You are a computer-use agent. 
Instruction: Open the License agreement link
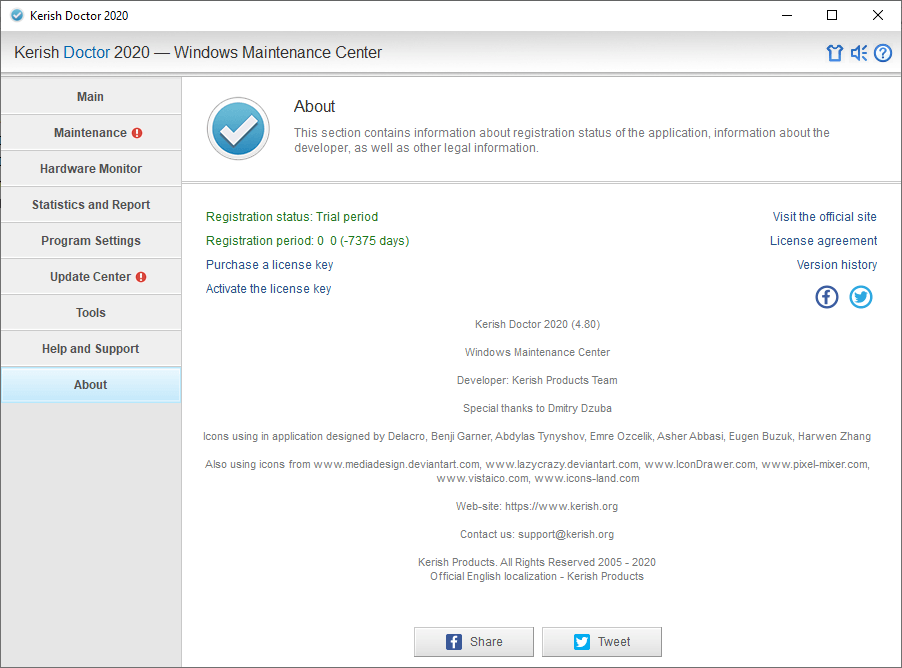(823, 241)
